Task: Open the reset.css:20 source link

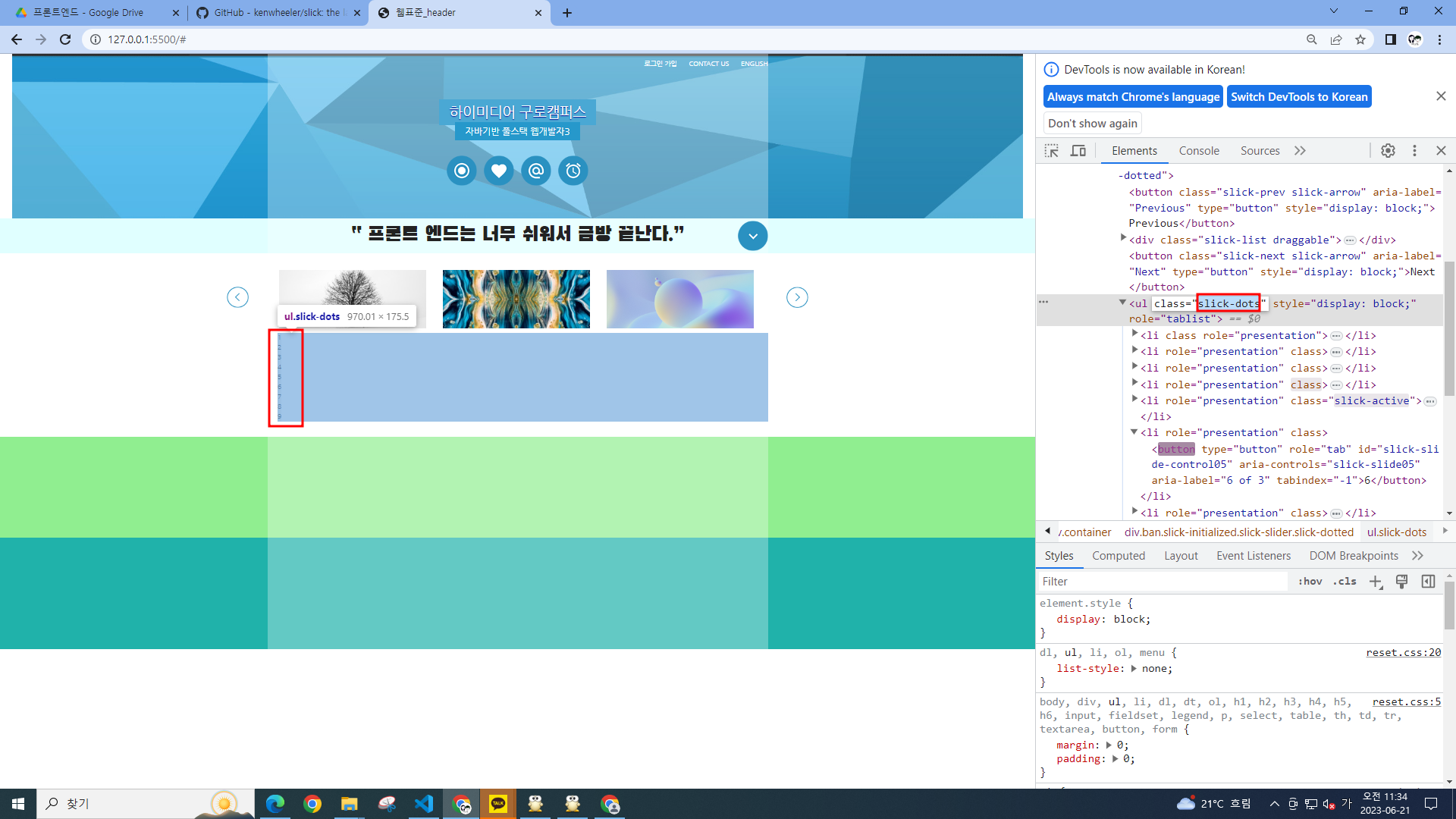Action: click(x=1403, y=652)
